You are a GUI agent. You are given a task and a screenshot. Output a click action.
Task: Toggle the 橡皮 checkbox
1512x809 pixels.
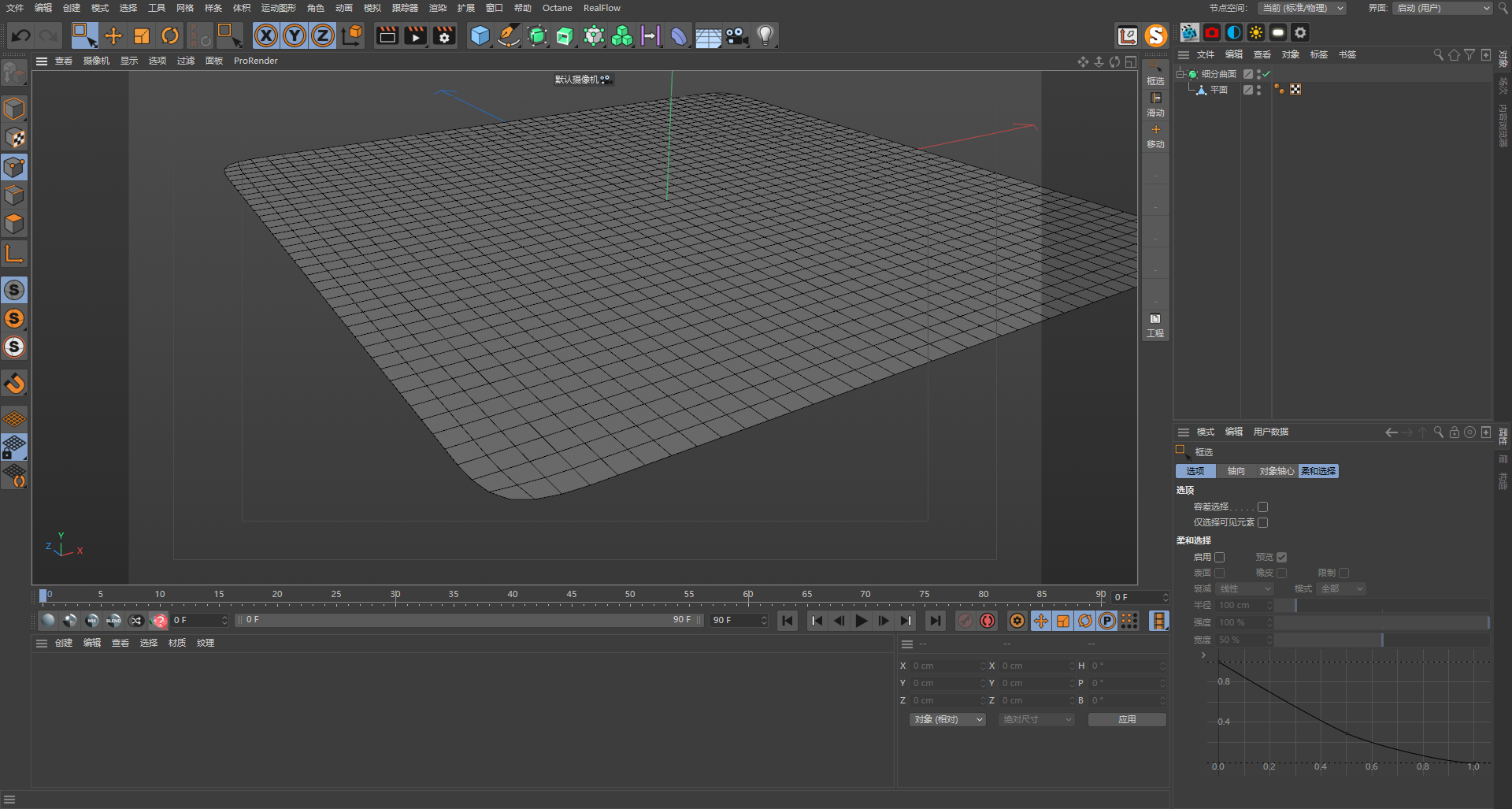click(1281, 573)
